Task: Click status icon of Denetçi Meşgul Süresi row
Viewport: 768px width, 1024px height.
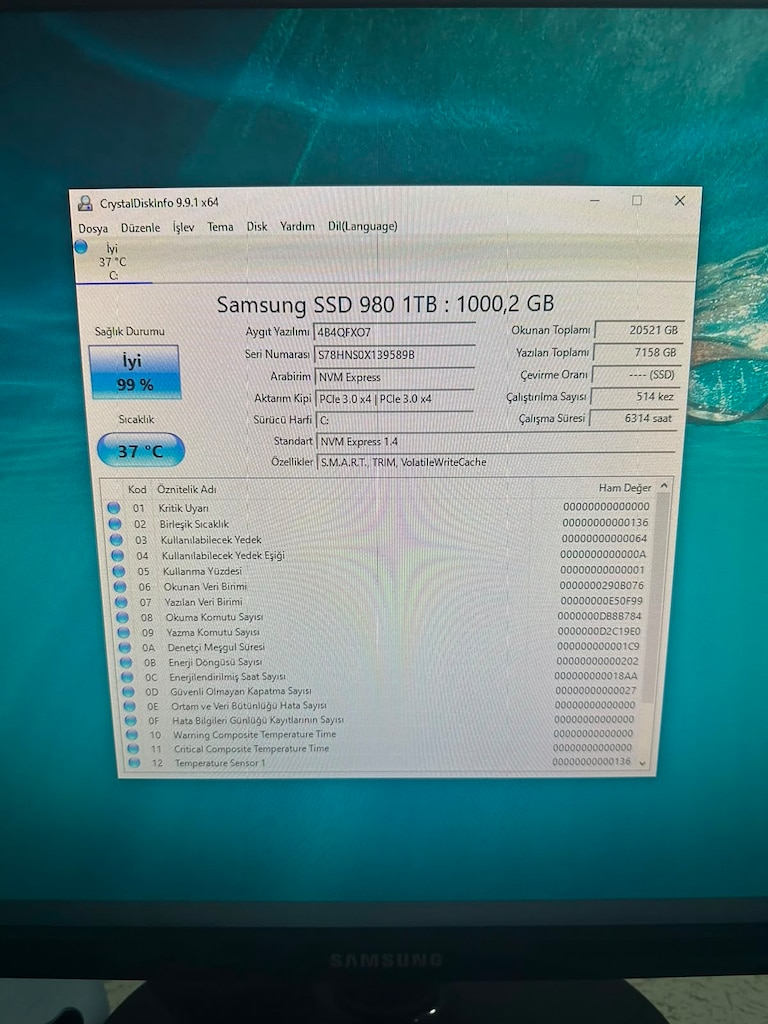Action: pyautogui.click(x=125, y=647)
